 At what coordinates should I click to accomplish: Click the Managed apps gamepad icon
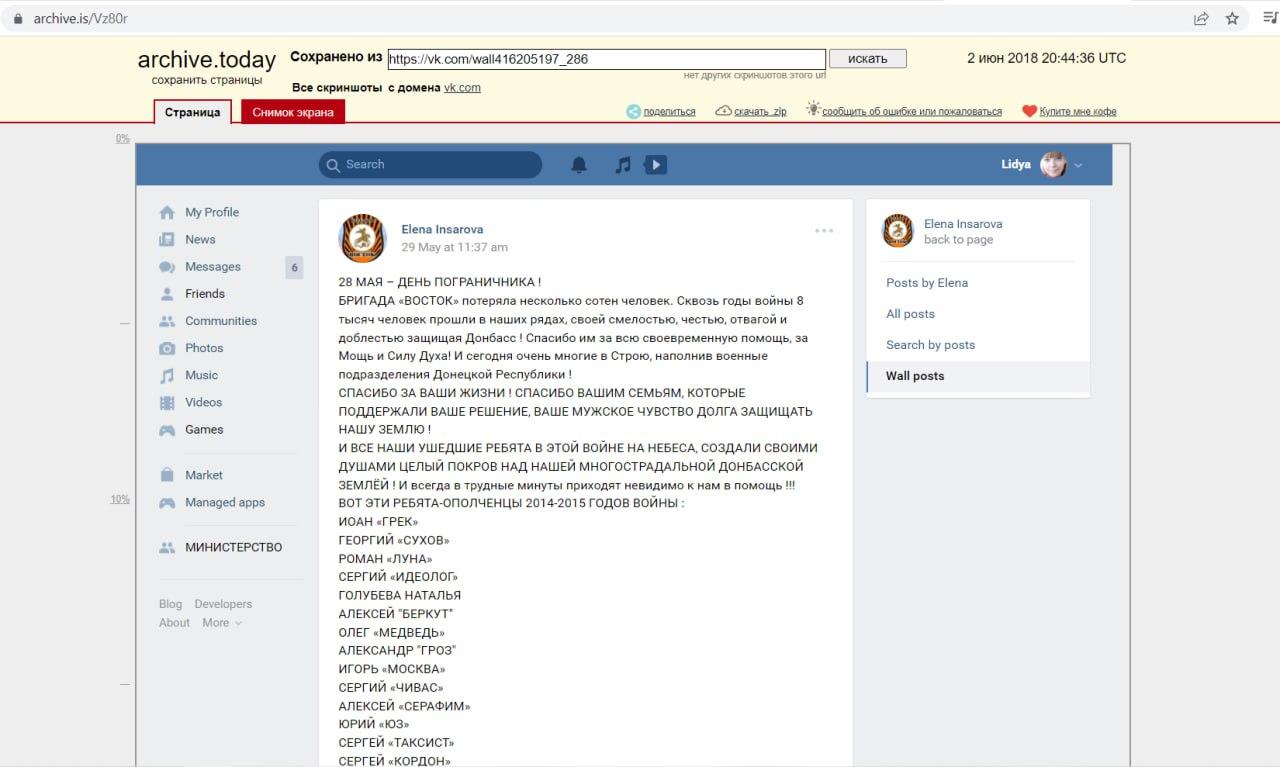(167, 503)
